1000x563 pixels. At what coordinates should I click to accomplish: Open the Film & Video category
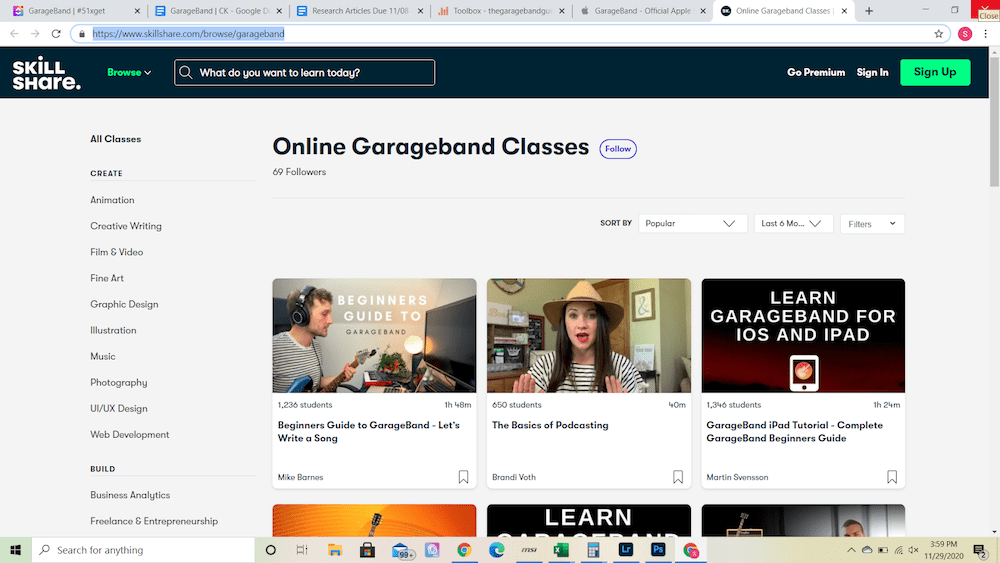point(117,252)
